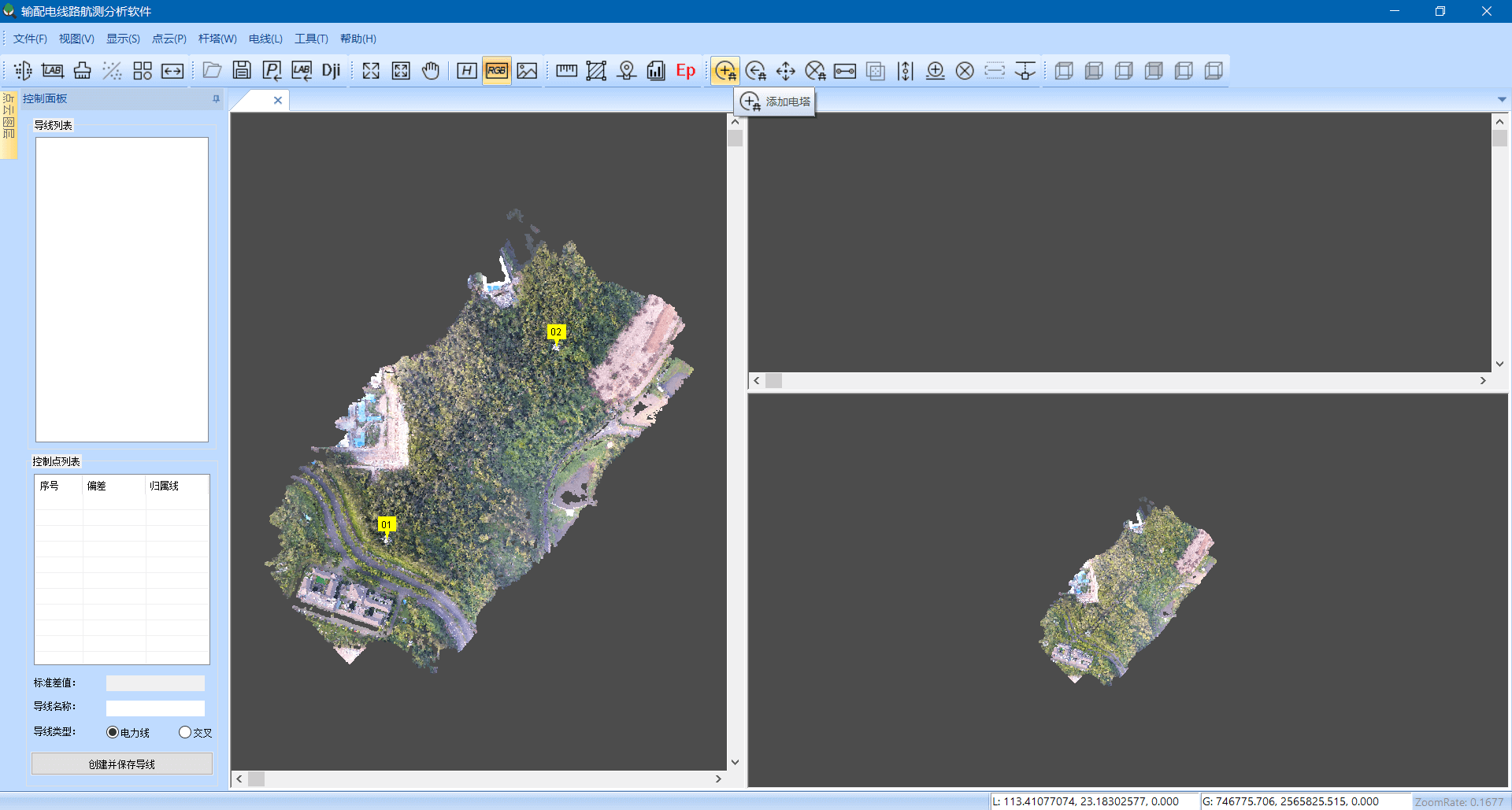
Task: Select the hand pan tool
Action: coord(431,71)
